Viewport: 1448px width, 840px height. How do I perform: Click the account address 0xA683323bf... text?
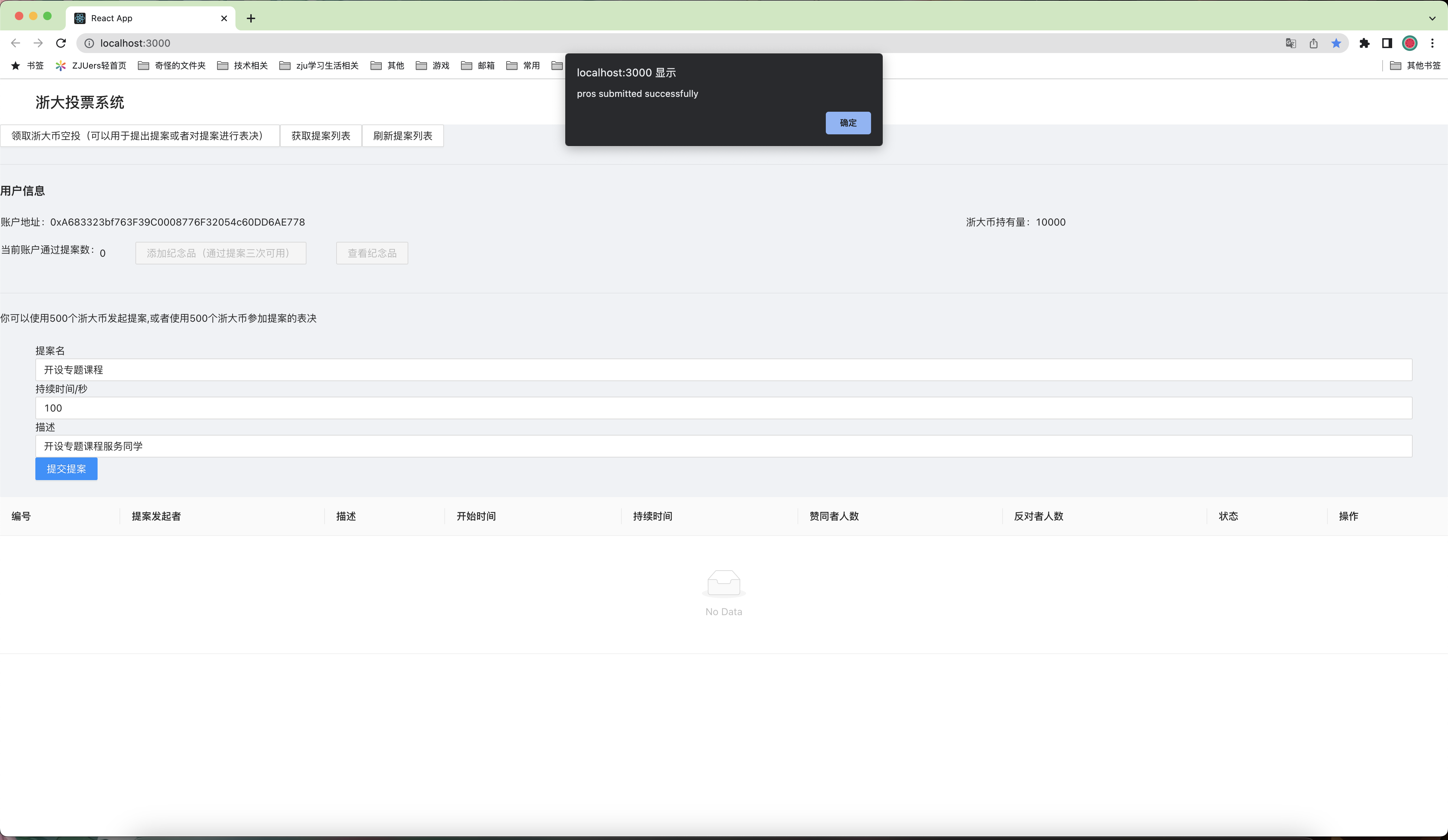pos(177,222)
